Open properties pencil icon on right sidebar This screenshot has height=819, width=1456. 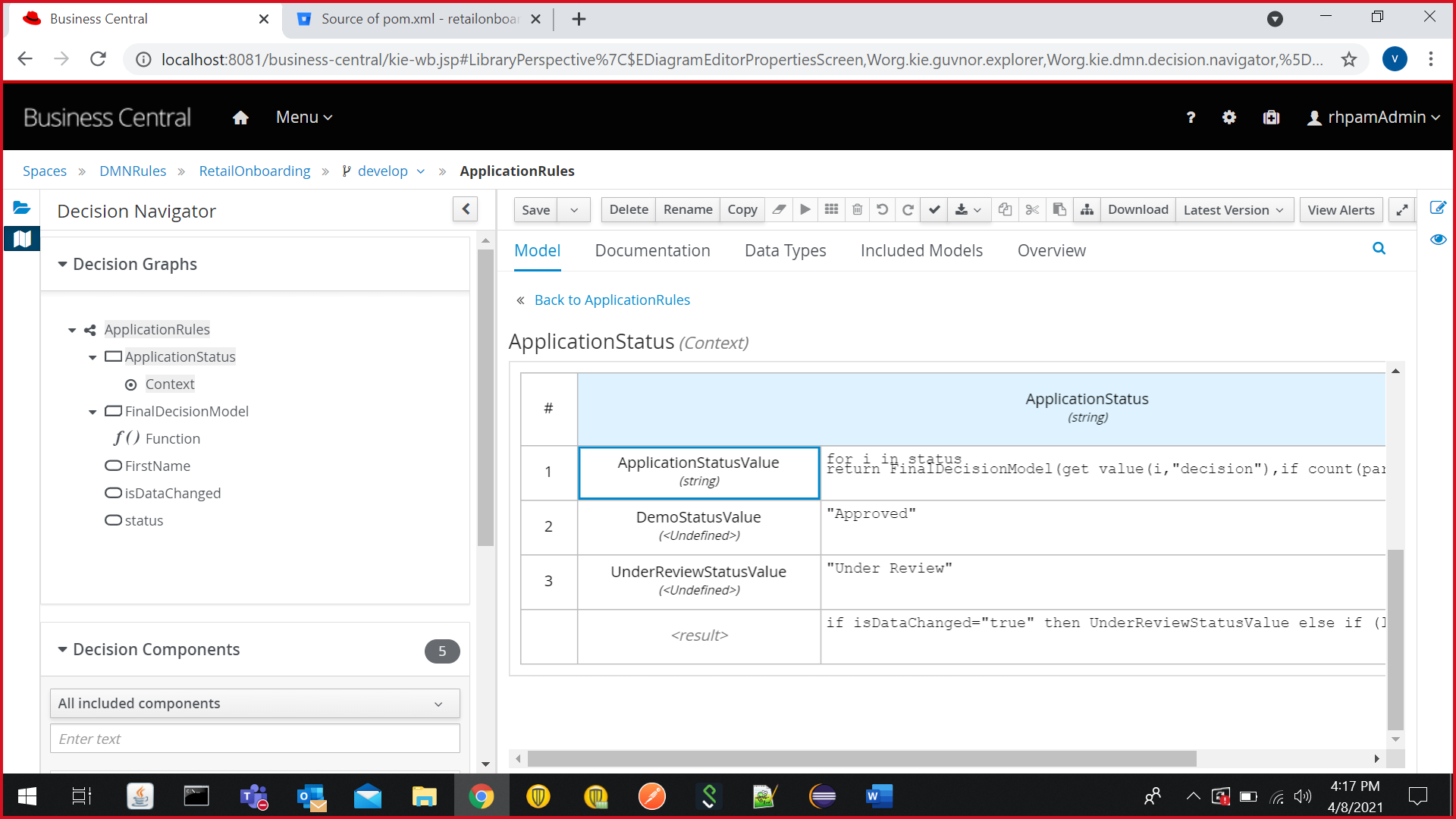point(1438,208)
